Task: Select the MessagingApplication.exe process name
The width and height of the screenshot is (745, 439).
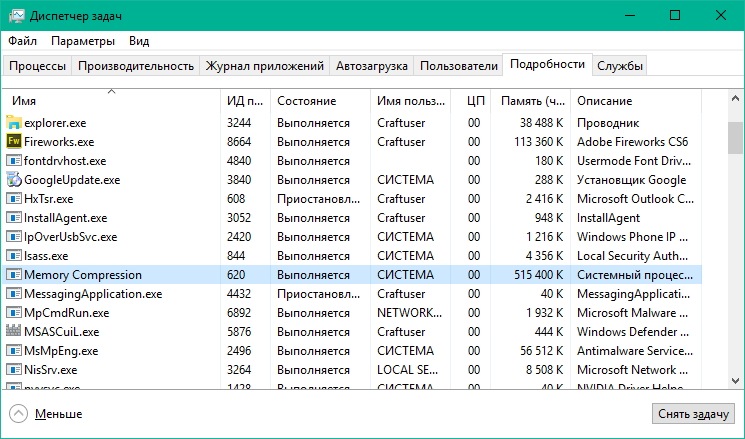Action: click(93, 294)
